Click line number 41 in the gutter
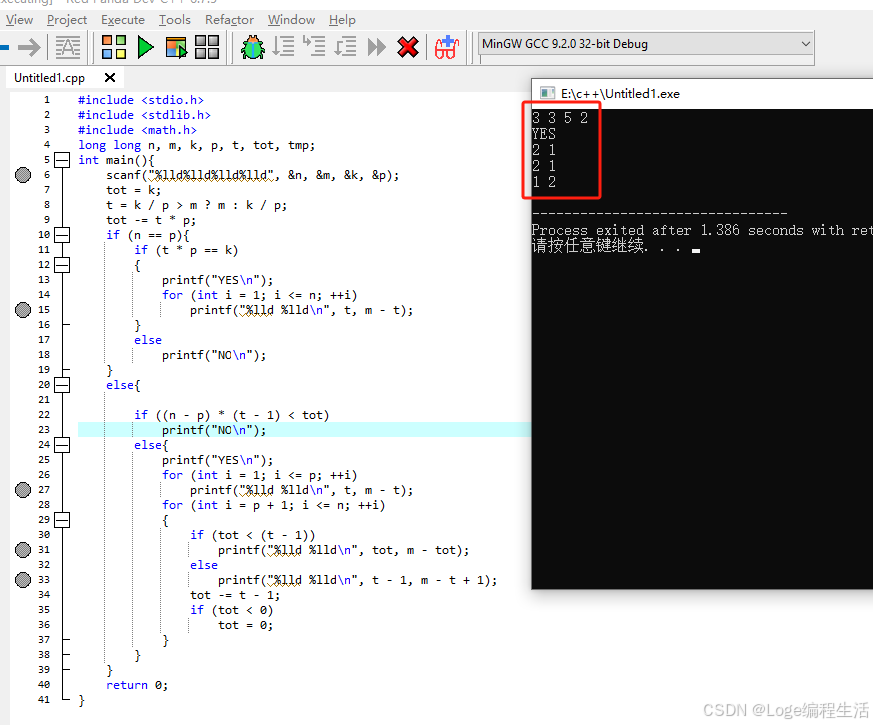Screen dimensions: 873x725 coord(44,699)
